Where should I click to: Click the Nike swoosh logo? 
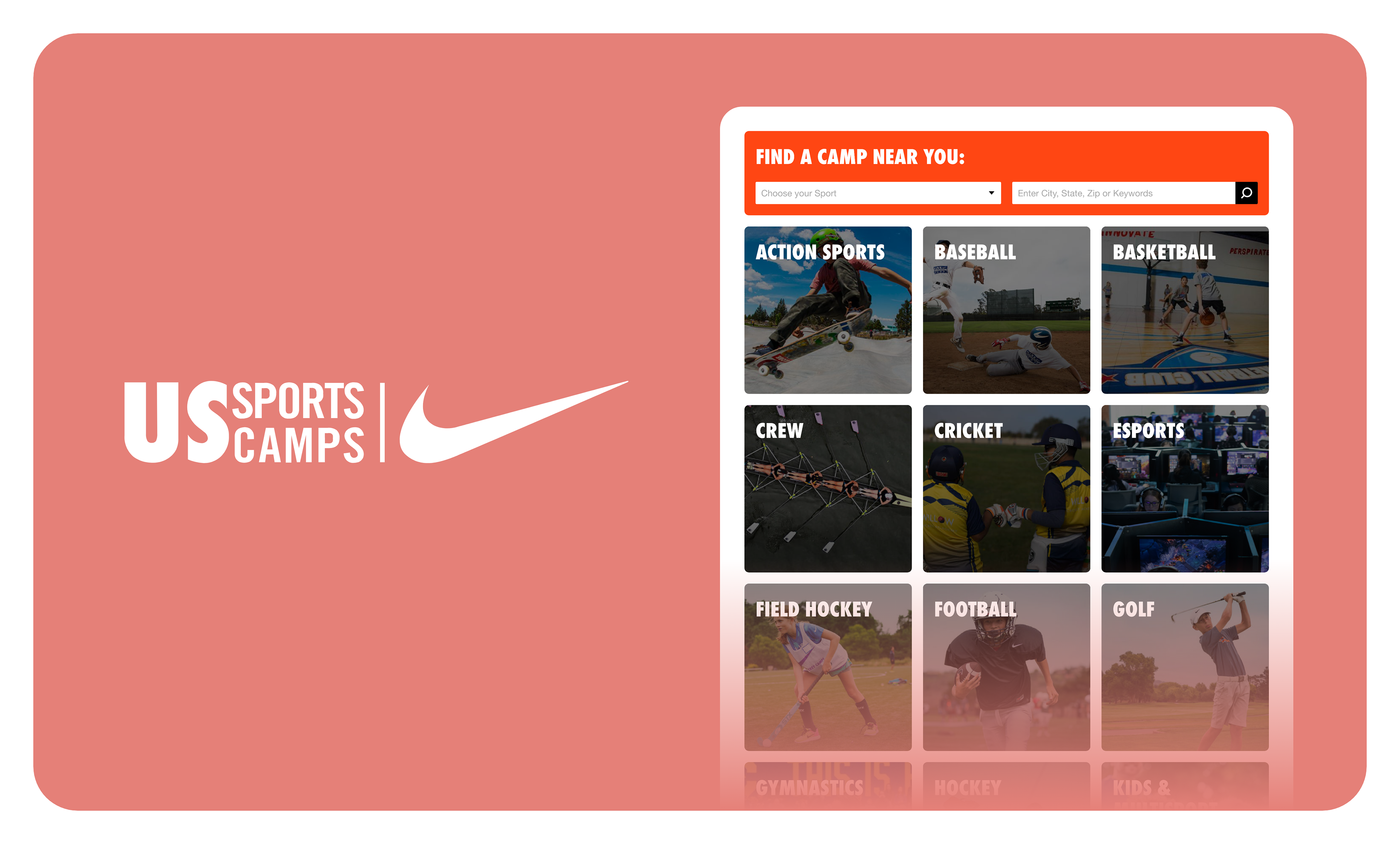514,422
